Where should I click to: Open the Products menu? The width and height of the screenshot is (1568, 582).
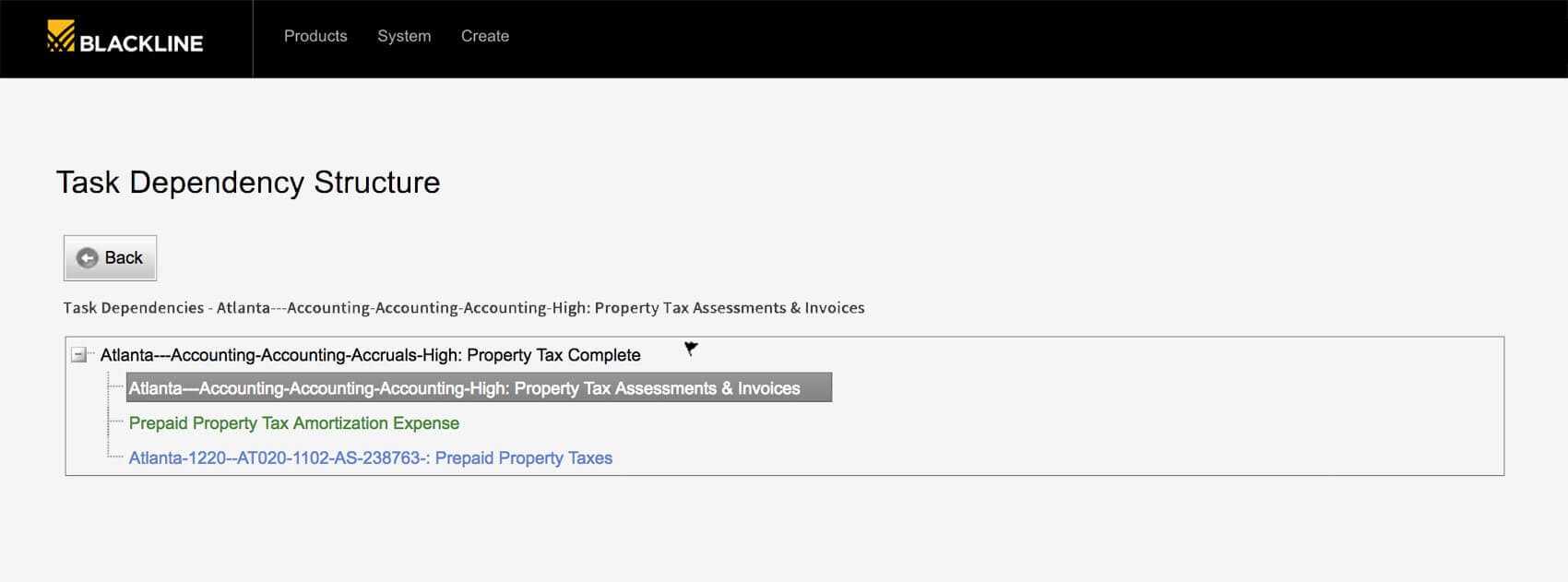(x=315, y=36)
